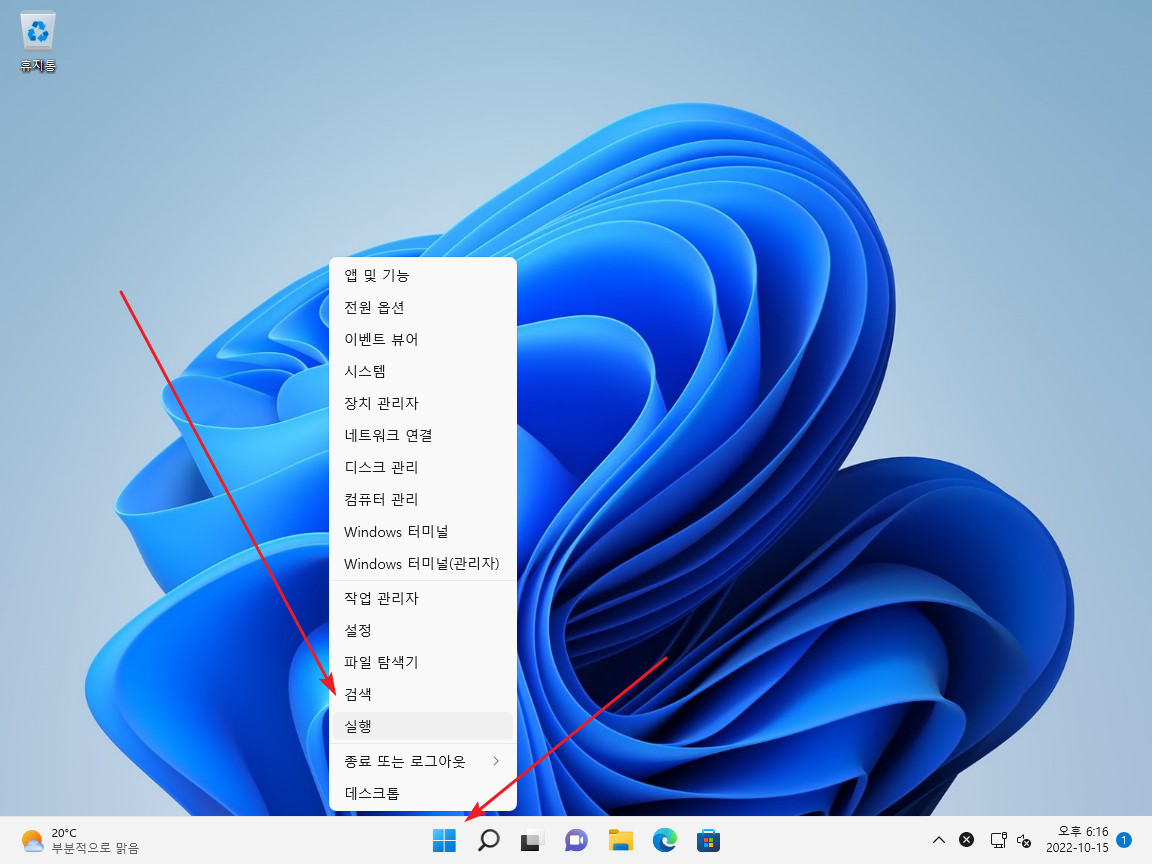Open Task View on the taskbar
Screen dimensions: 1152x864
532,840
